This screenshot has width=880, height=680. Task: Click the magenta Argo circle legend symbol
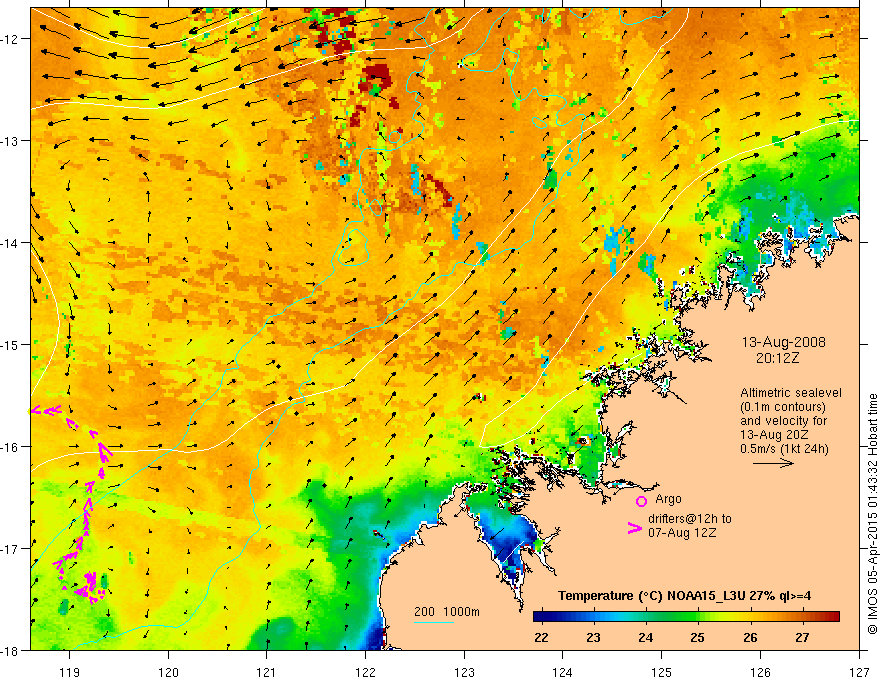point(641,501)
